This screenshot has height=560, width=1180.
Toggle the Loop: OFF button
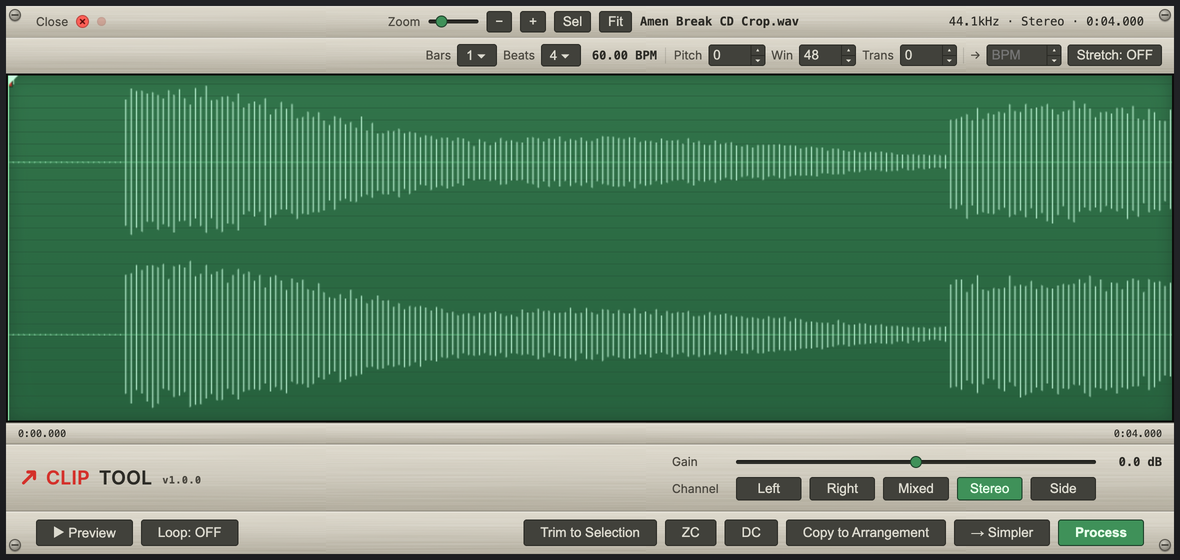point(190,533)
